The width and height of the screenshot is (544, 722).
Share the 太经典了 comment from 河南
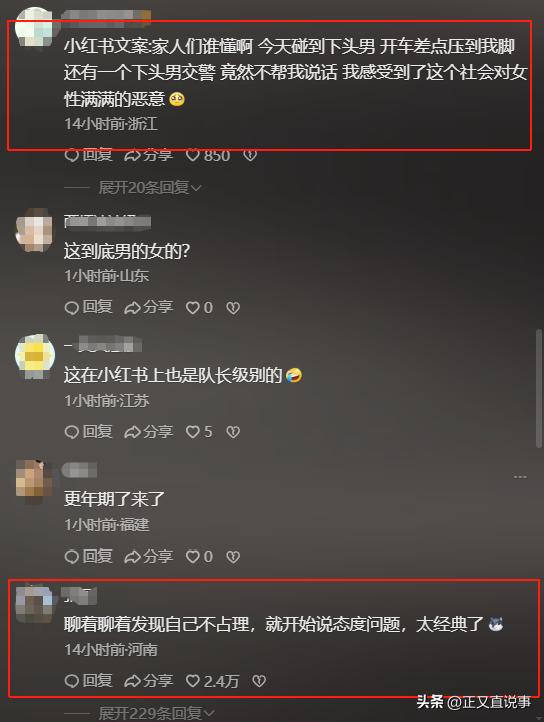pos(148,681)
